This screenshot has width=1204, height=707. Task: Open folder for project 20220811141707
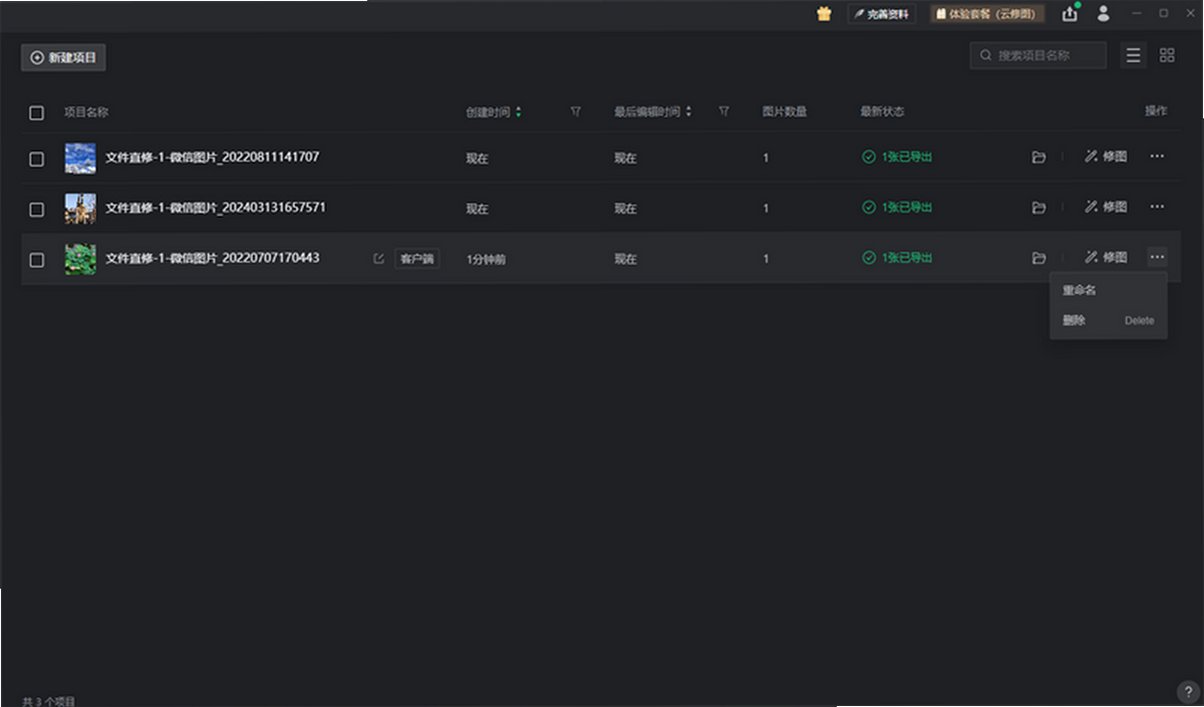(x=1039, y=157)
